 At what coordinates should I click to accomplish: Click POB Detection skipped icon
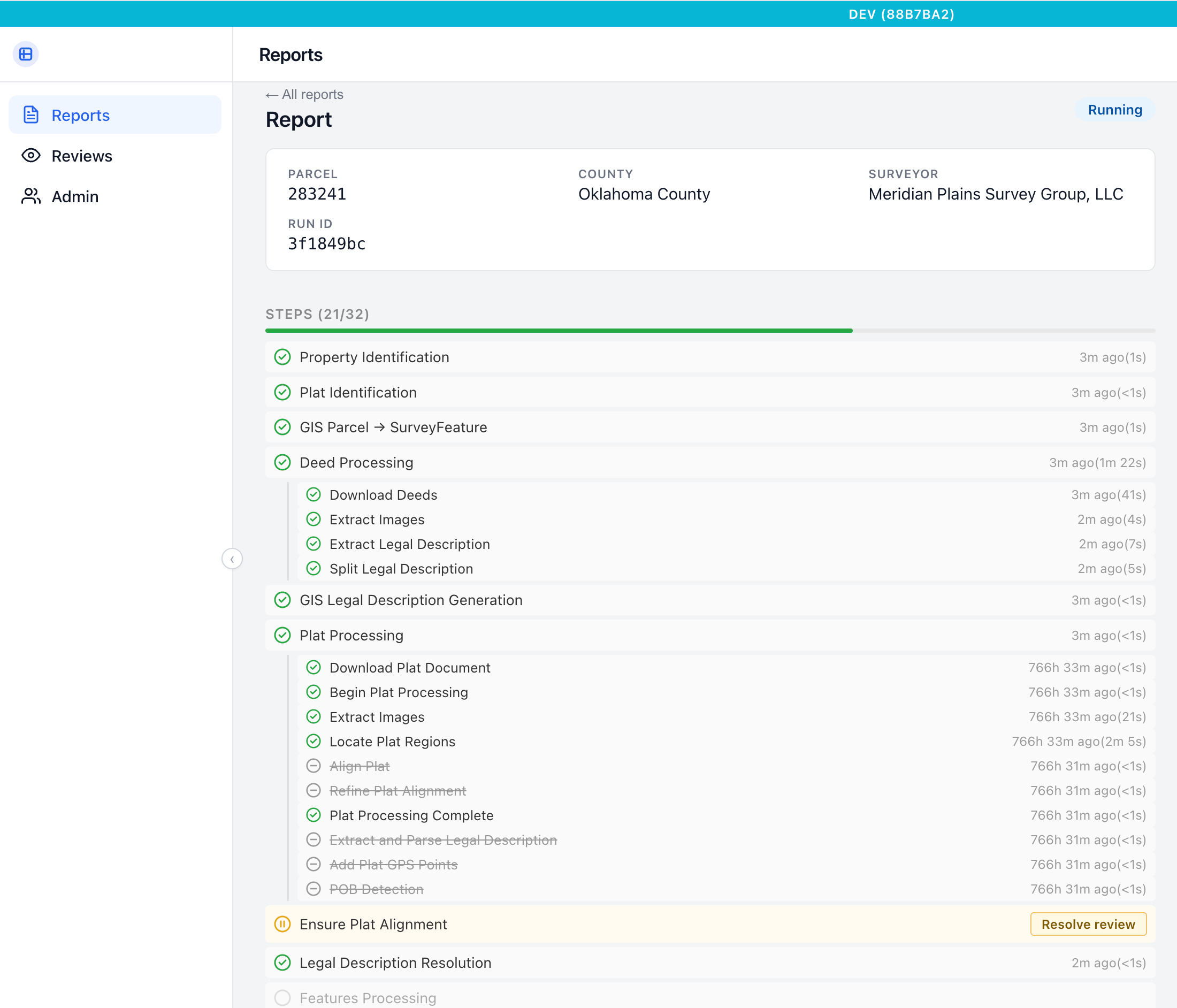click(314, 889)
